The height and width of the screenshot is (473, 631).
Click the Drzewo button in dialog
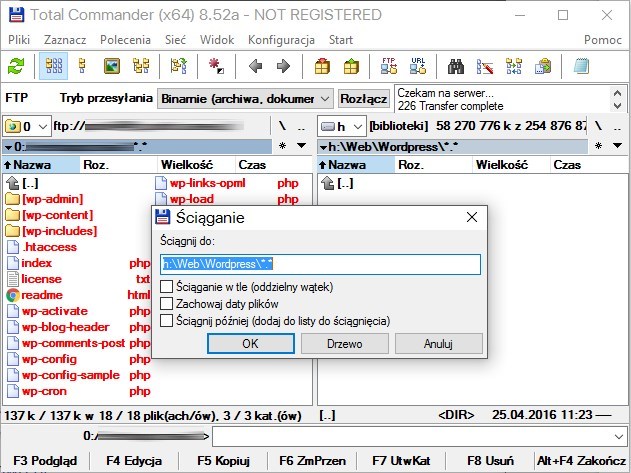[344, 344]
